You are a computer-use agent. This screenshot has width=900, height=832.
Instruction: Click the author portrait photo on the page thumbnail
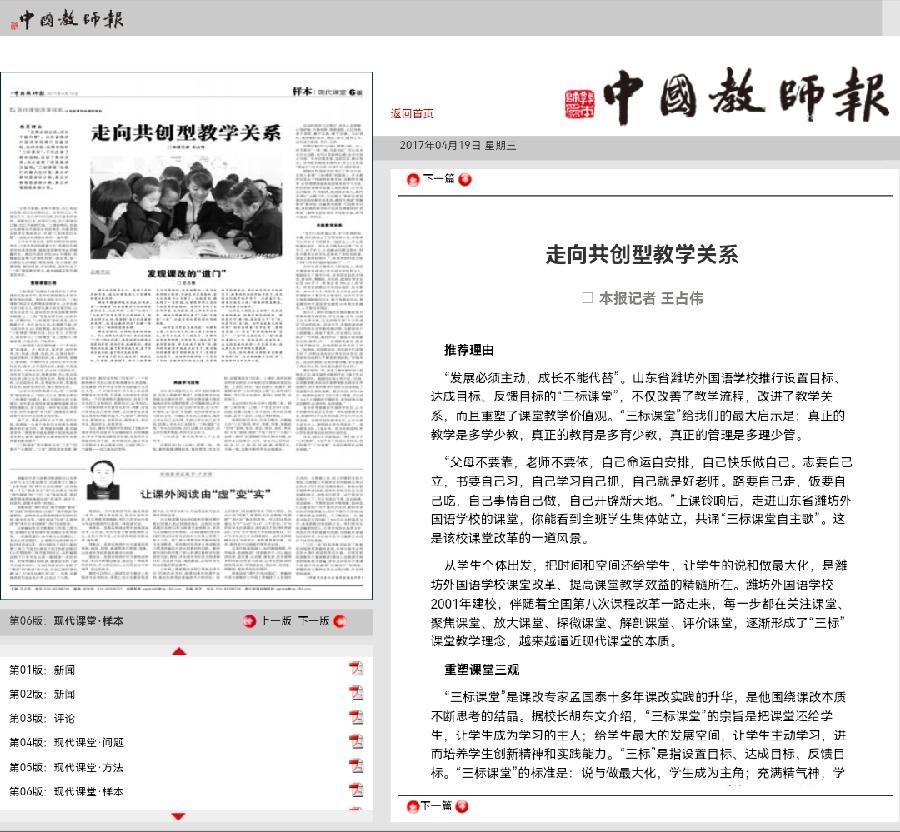click(104, 481)
